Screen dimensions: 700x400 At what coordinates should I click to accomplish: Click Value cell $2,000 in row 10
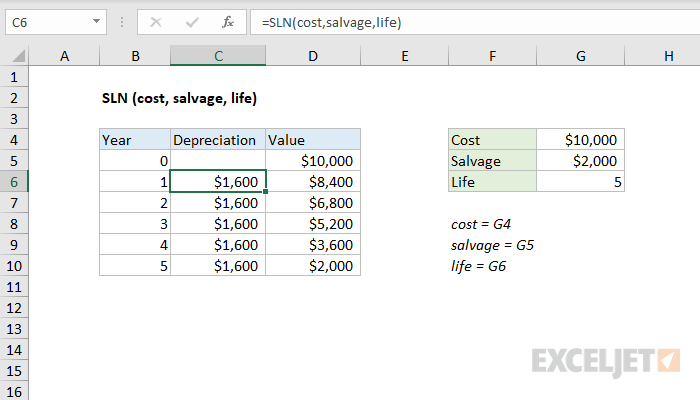pyautogui.click(x=313, y=266)
